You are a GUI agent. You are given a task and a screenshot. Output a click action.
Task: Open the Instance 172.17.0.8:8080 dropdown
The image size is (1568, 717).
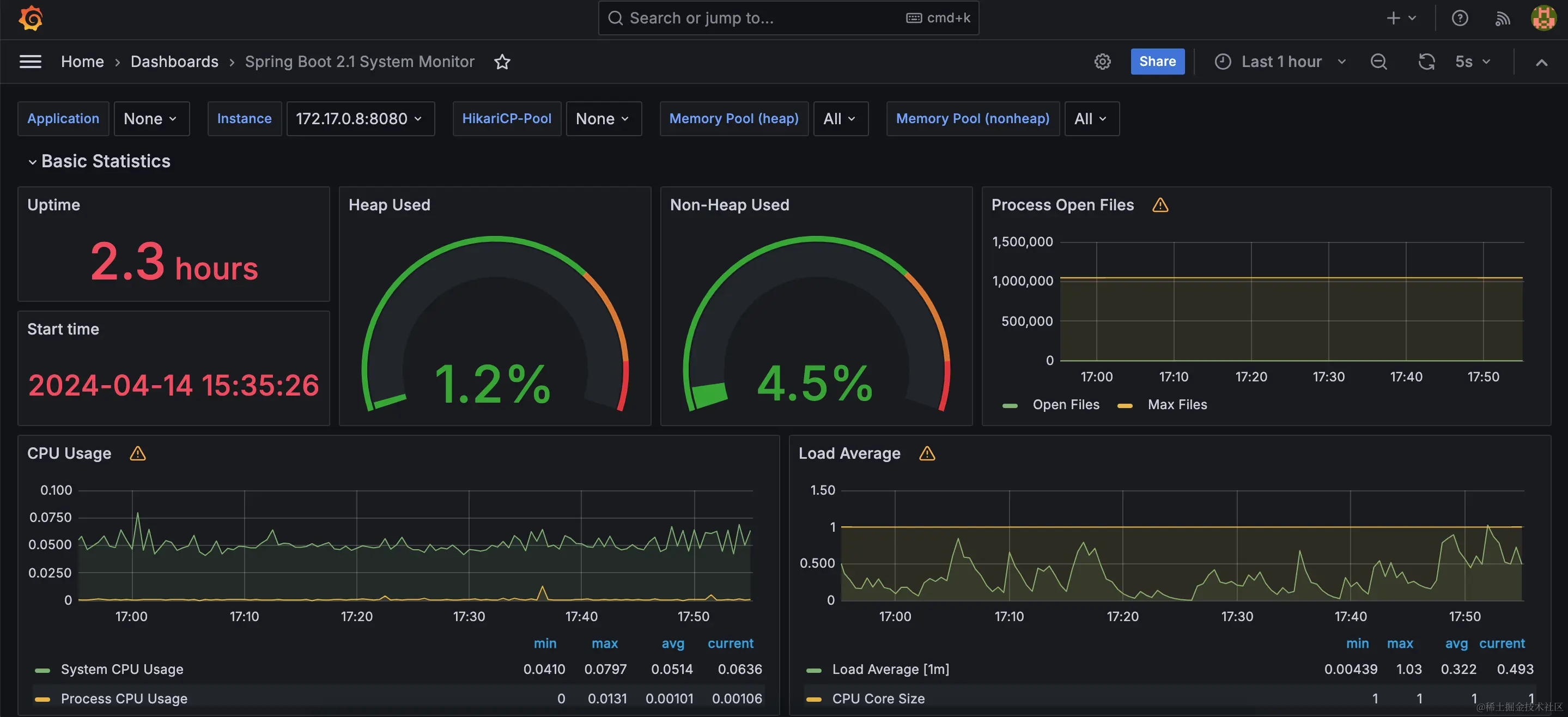click(360, 119)
